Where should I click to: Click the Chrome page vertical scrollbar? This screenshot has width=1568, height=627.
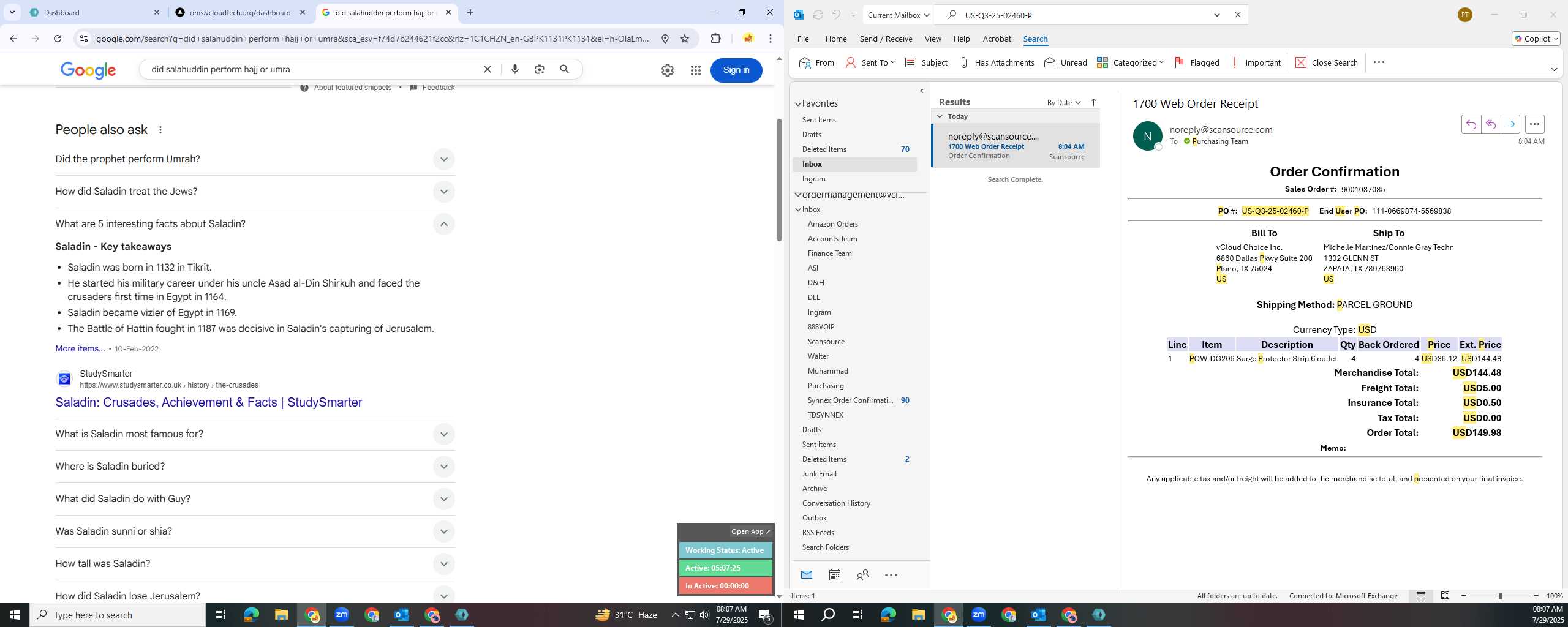779,180
